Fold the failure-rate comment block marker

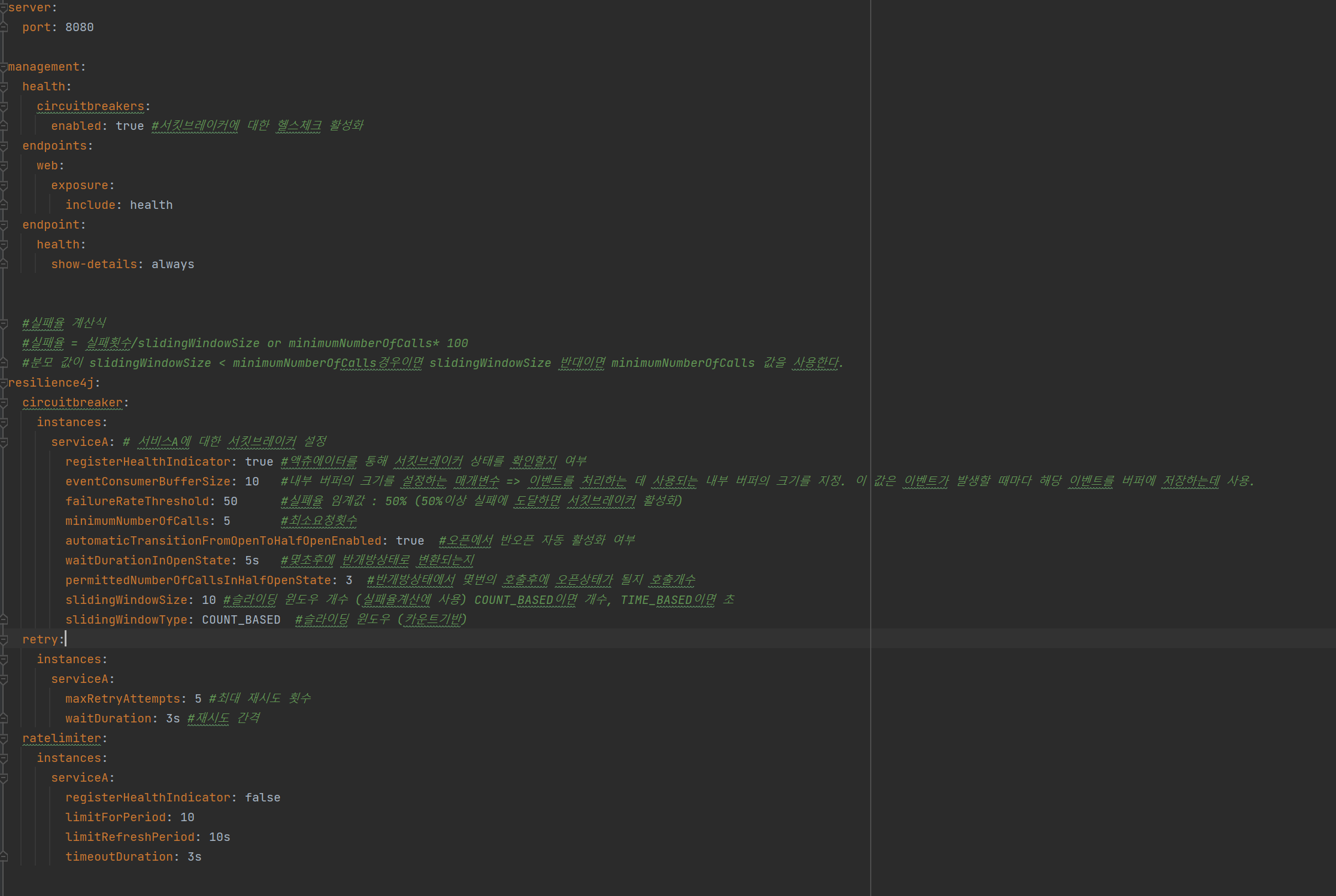pyautogui.click(x=3, y=324)
